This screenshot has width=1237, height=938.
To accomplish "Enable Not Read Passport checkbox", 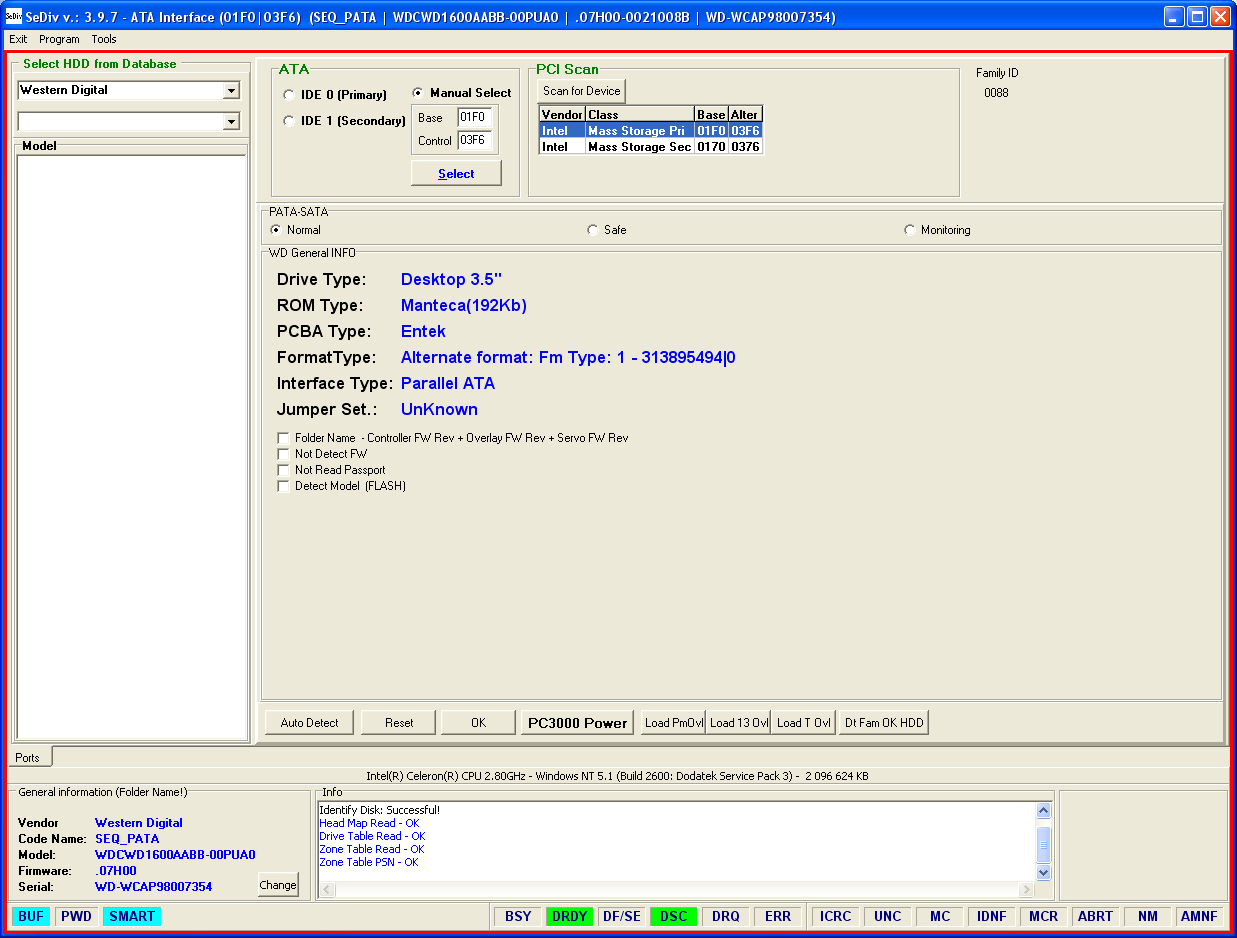I will click(x=284, y=470).
